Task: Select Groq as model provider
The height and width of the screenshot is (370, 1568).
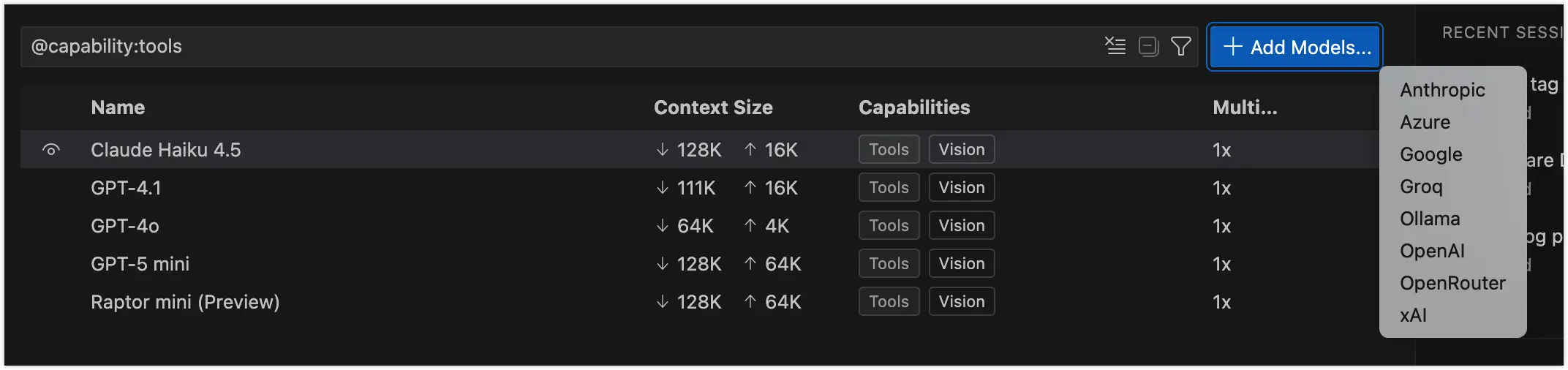Action: point(1421,186)
